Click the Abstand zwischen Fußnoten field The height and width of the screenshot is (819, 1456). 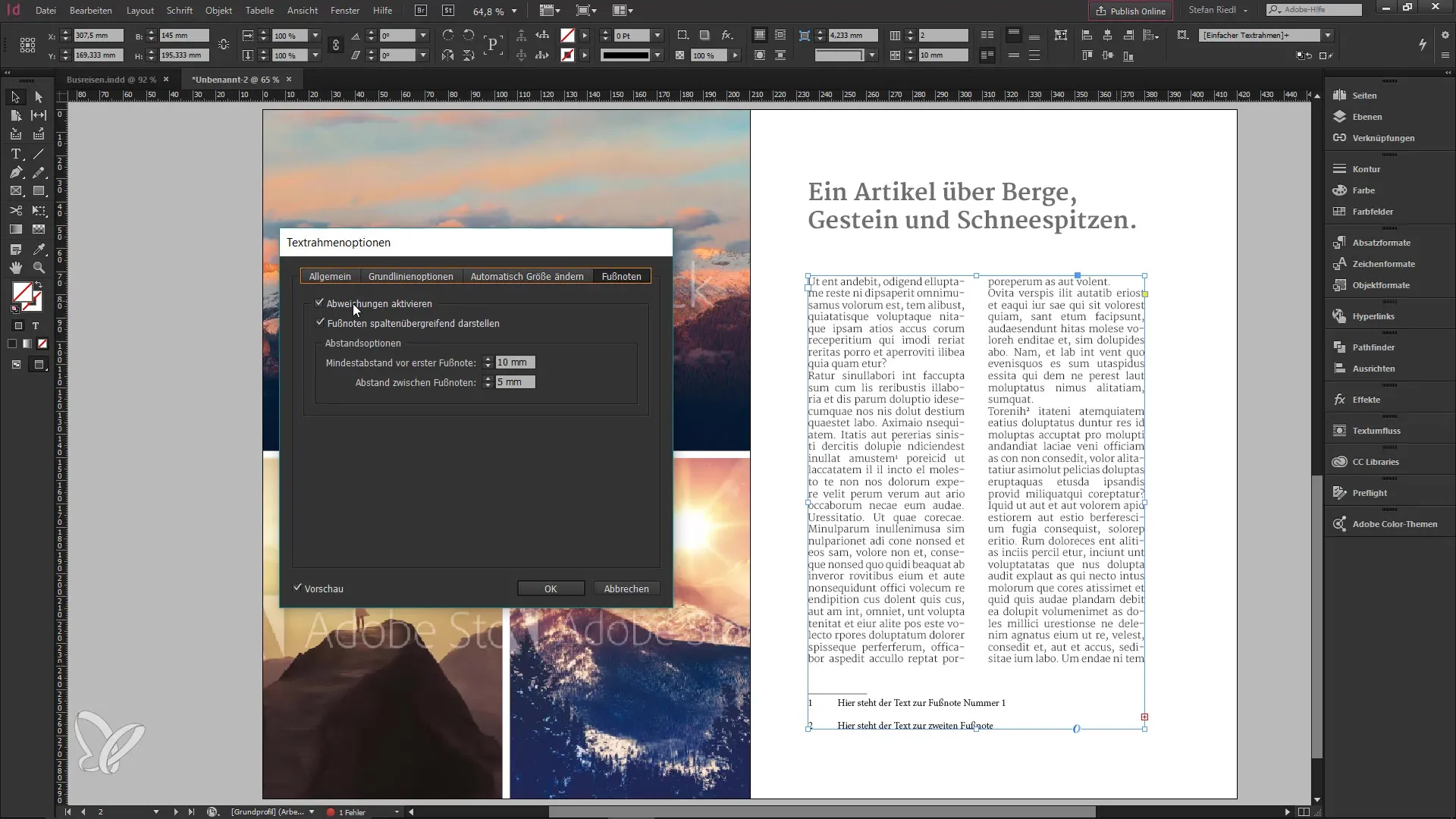(x=515, y=382)
